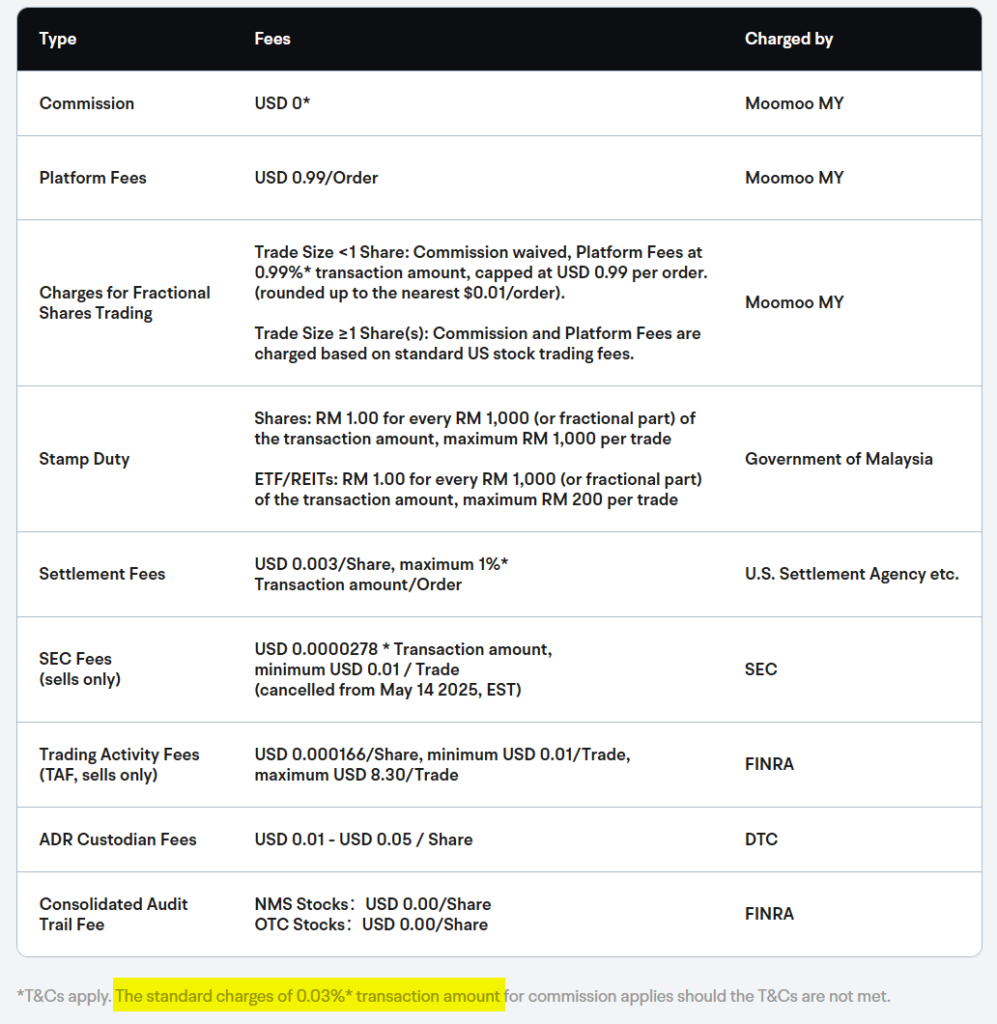Click the 'USD 0.99/Order' fee text
The height and width of the screenshot is (1024, 997).
click(x=316, y=178)
